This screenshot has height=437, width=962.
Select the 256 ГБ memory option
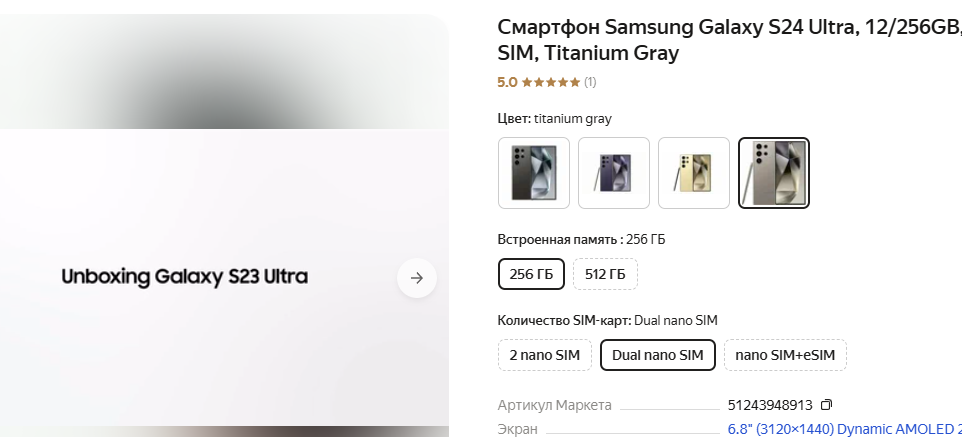pyautogui.click(x=531, y=274)
